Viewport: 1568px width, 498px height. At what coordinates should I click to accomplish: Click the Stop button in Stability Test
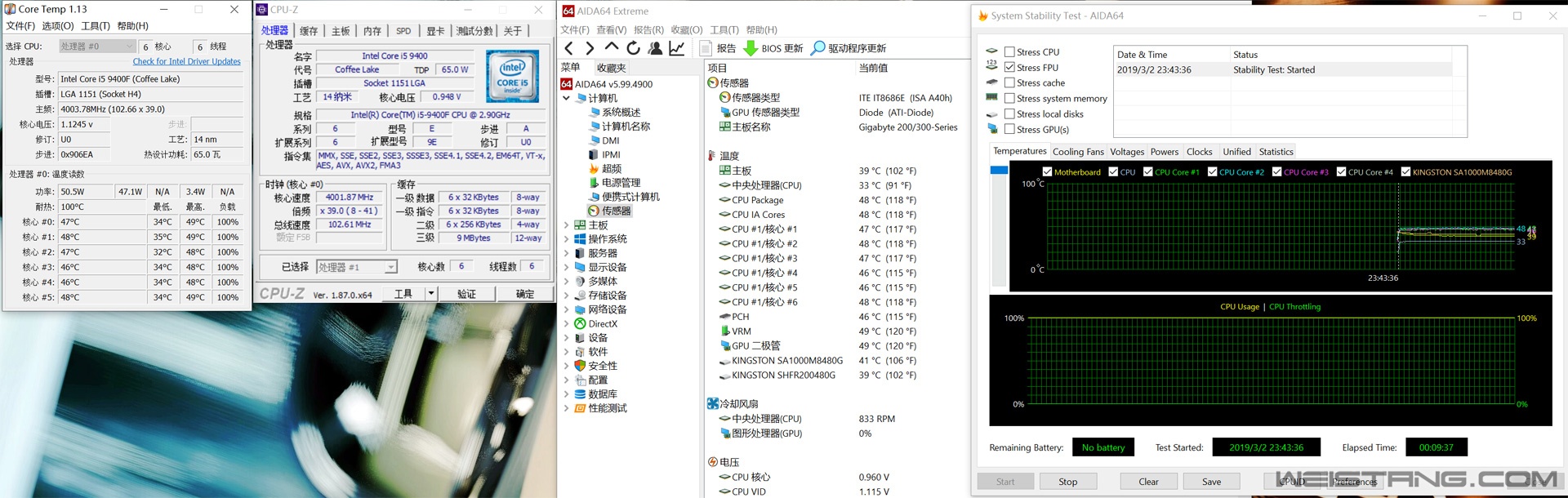click(1067, 482)
